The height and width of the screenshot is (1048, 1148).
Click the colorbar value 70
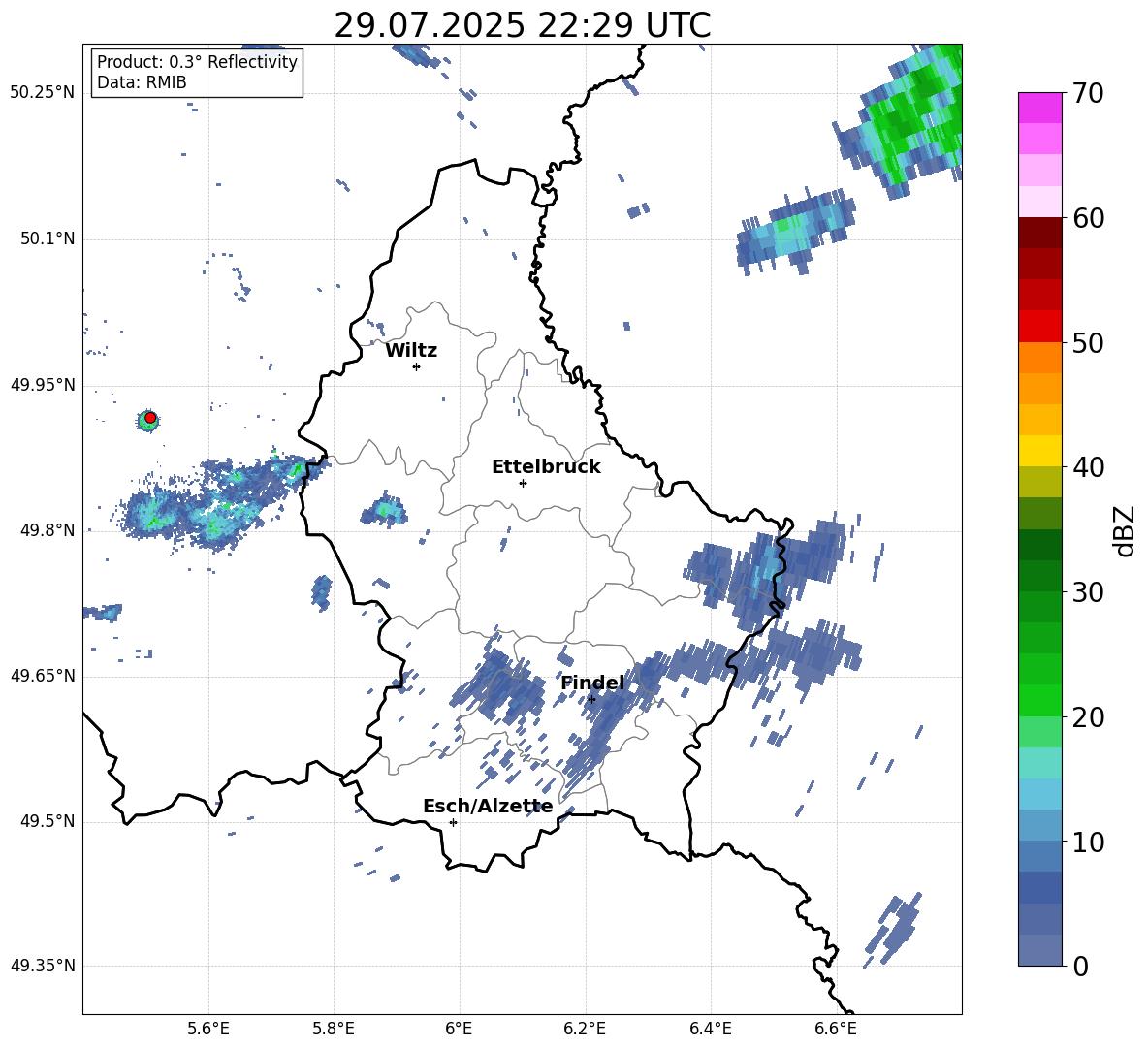click(x=1088, y=93)
